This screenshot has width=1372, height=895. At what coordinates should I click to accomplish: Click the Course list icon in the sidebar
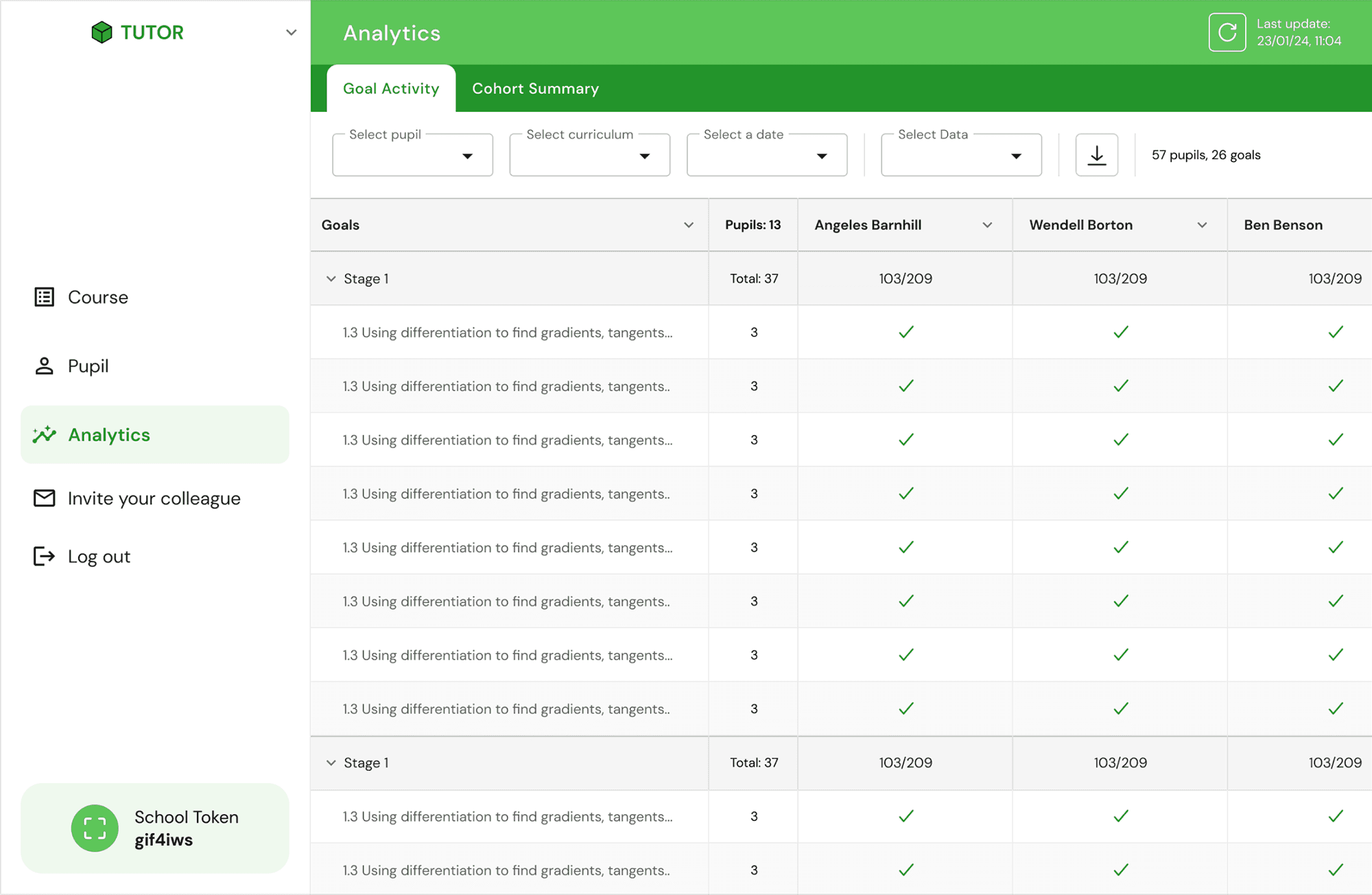click(x=45, y=297)
